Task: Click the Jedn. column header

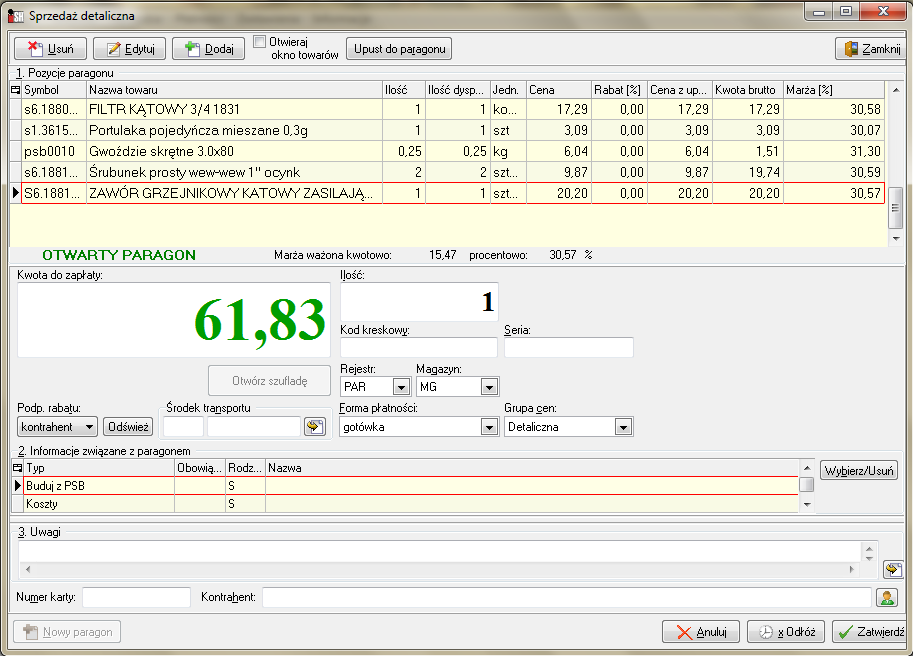Action: (508, 90)
